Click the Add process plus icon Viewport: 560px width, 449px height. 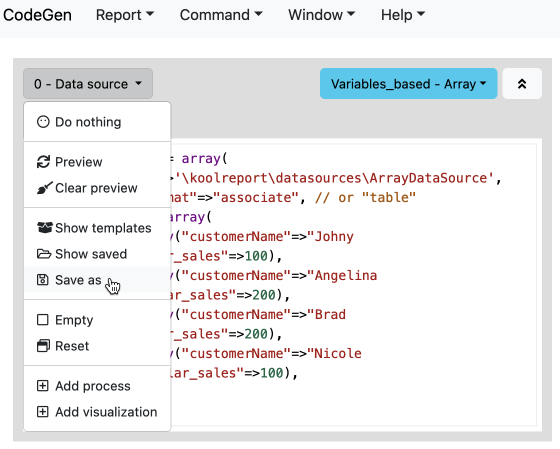(x=42, y=386)
